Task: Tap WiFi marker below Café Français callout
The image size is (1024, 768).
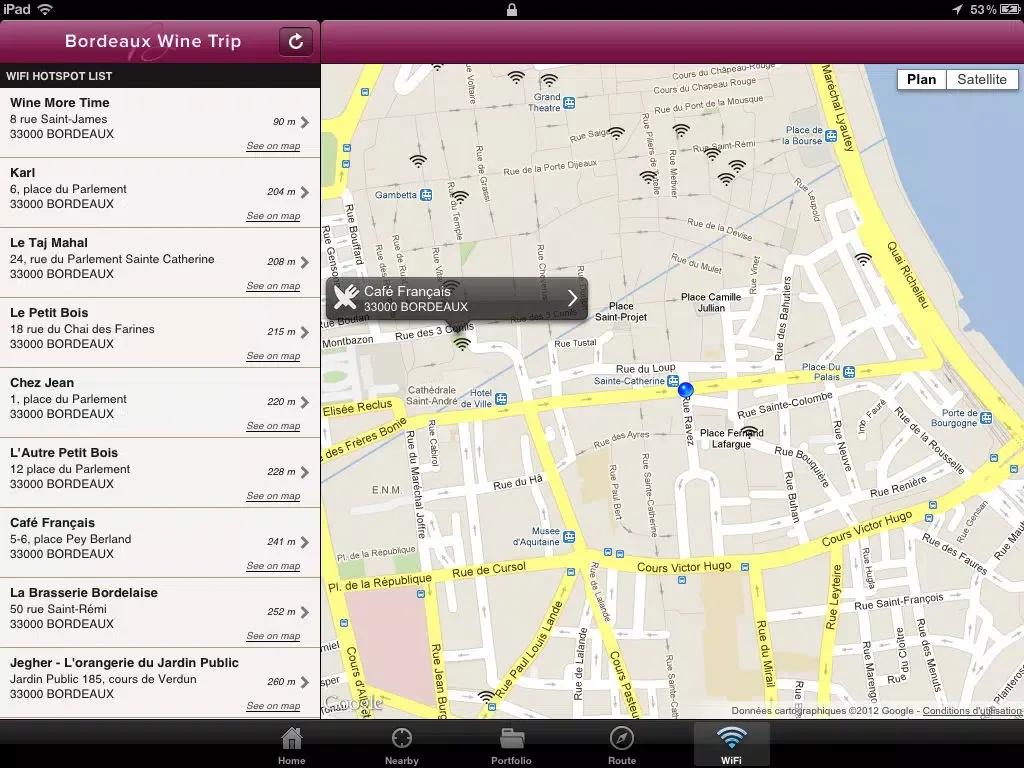Action: point(462,344)
